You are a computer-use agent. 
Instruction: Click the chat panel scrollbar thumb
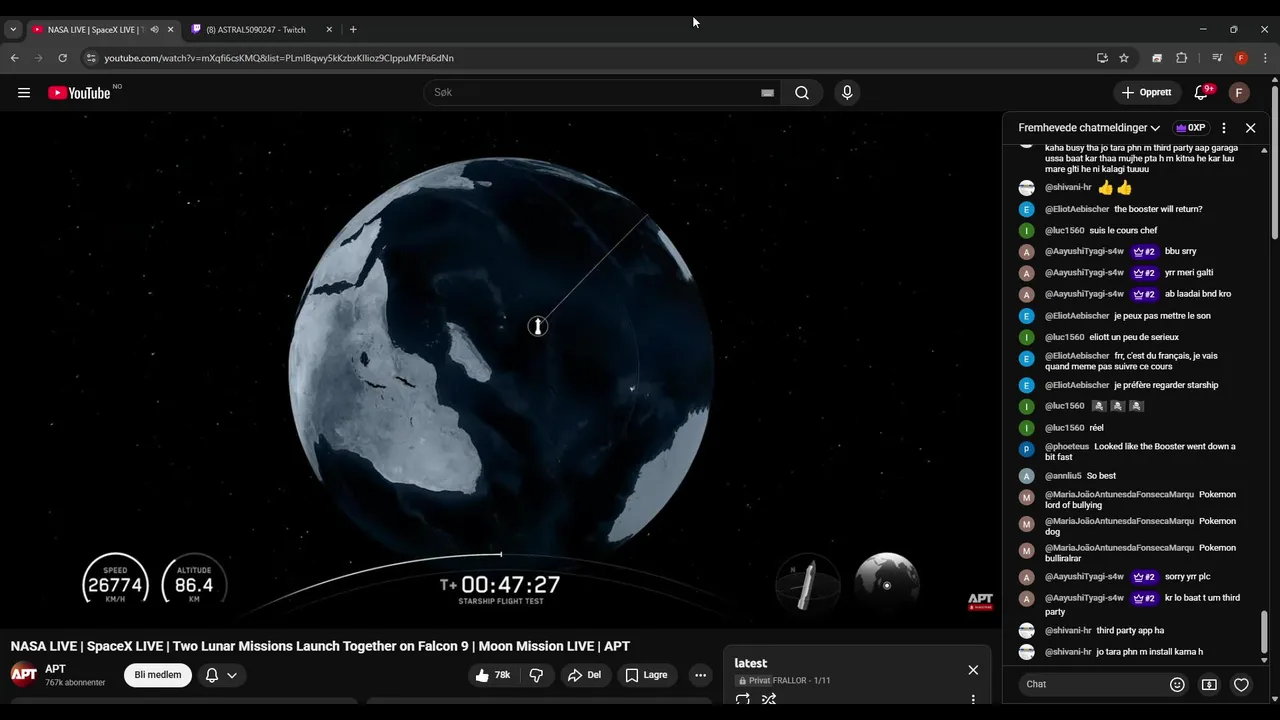(1264, 632)
